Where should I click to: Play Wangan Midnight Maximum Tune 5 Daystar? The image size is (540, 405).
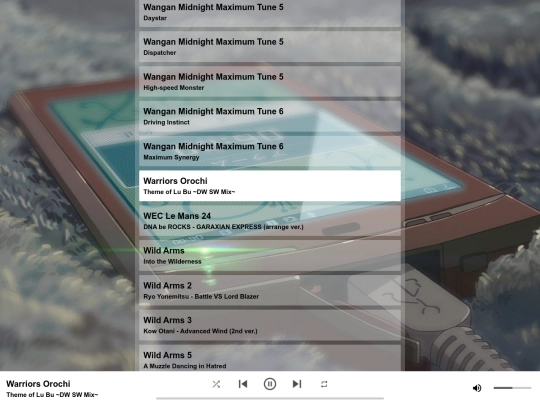(270, 13)
